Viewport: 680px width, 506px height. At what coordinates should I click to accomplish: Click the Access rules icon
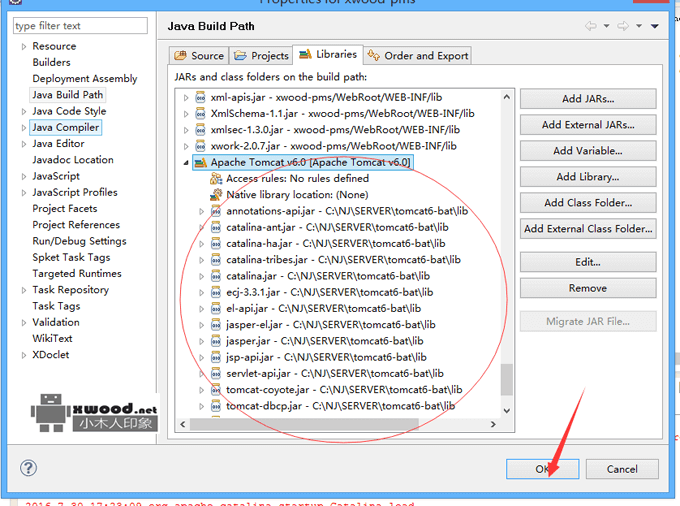click(216, 179)
